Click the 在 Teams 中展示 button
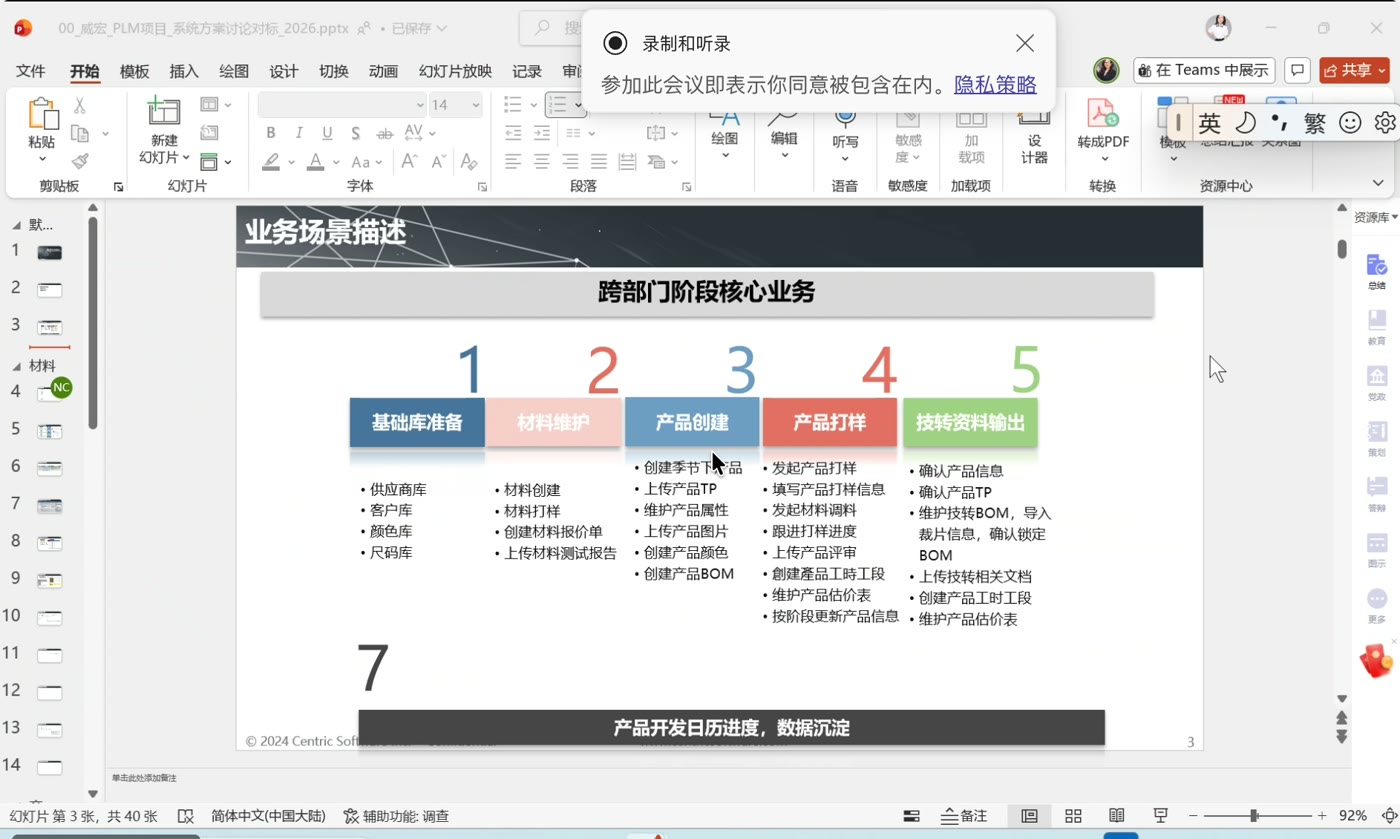 click(1204, 70)
